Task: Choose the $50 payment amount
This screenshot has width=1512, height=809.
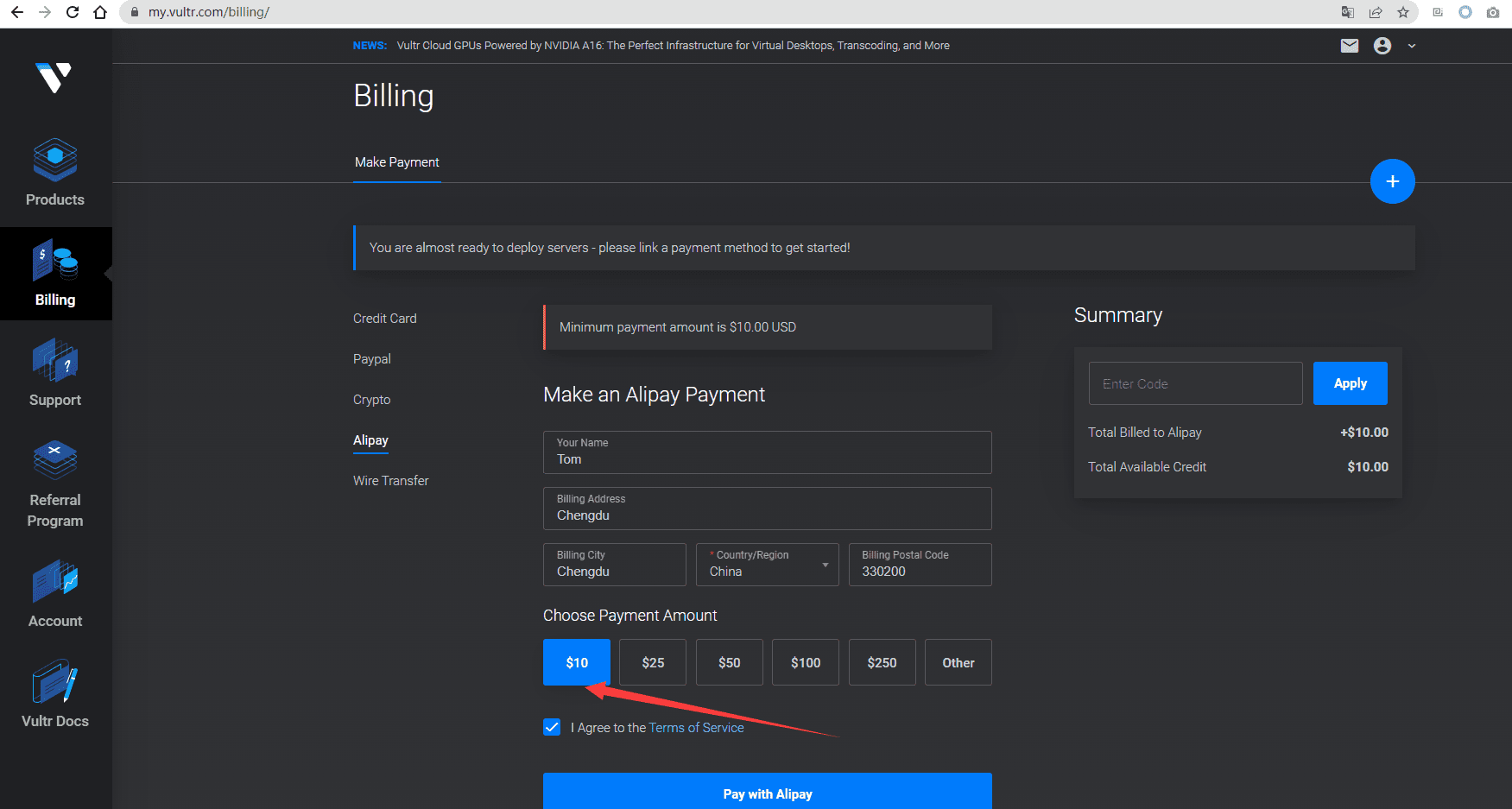Action: (730, 662)
